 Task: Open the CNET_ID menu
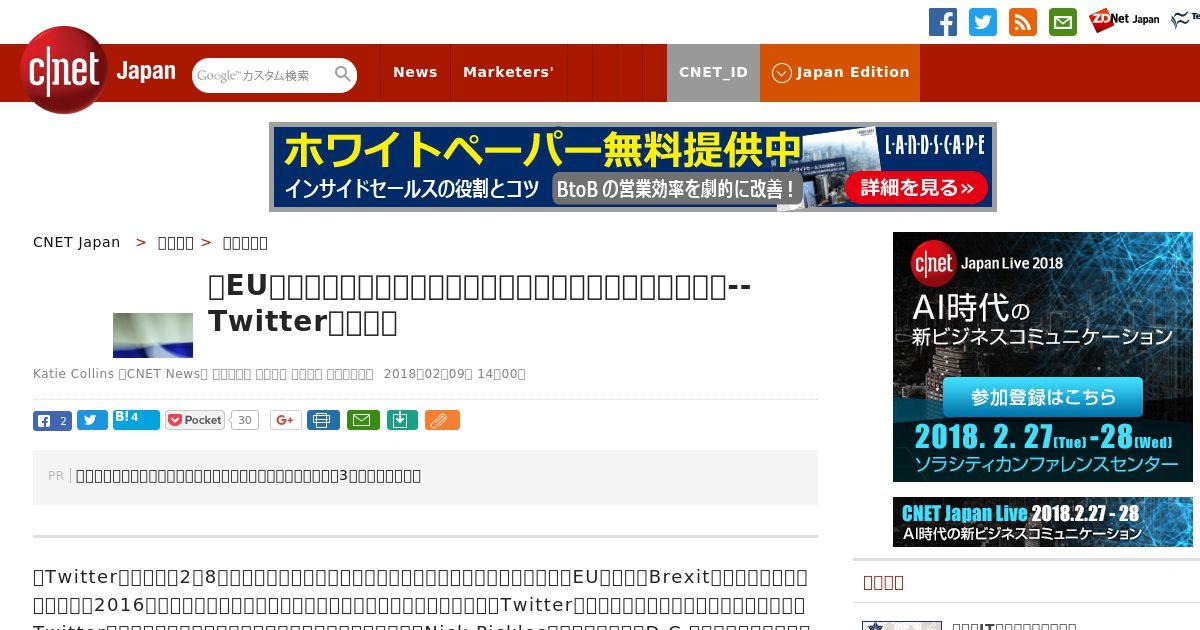click(x=713, y=72)
